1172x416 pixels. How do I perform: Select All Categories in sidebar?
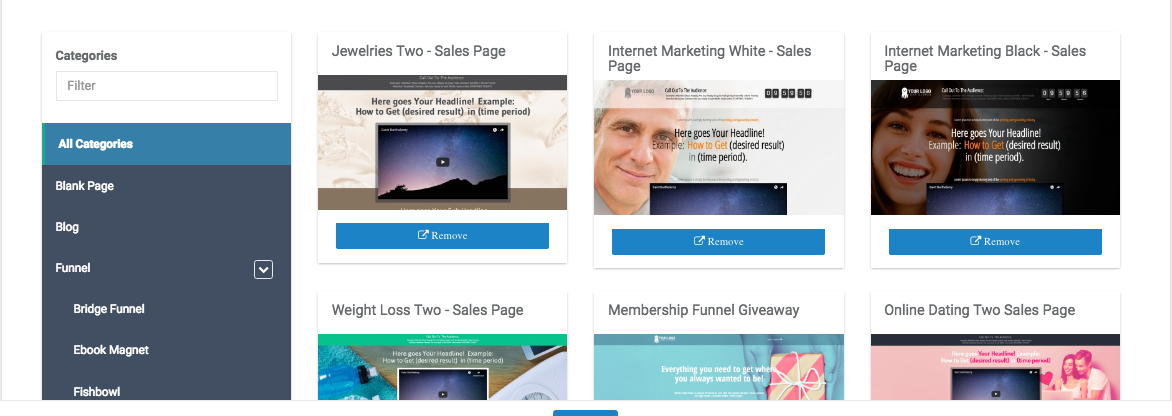tap(167, 144)
